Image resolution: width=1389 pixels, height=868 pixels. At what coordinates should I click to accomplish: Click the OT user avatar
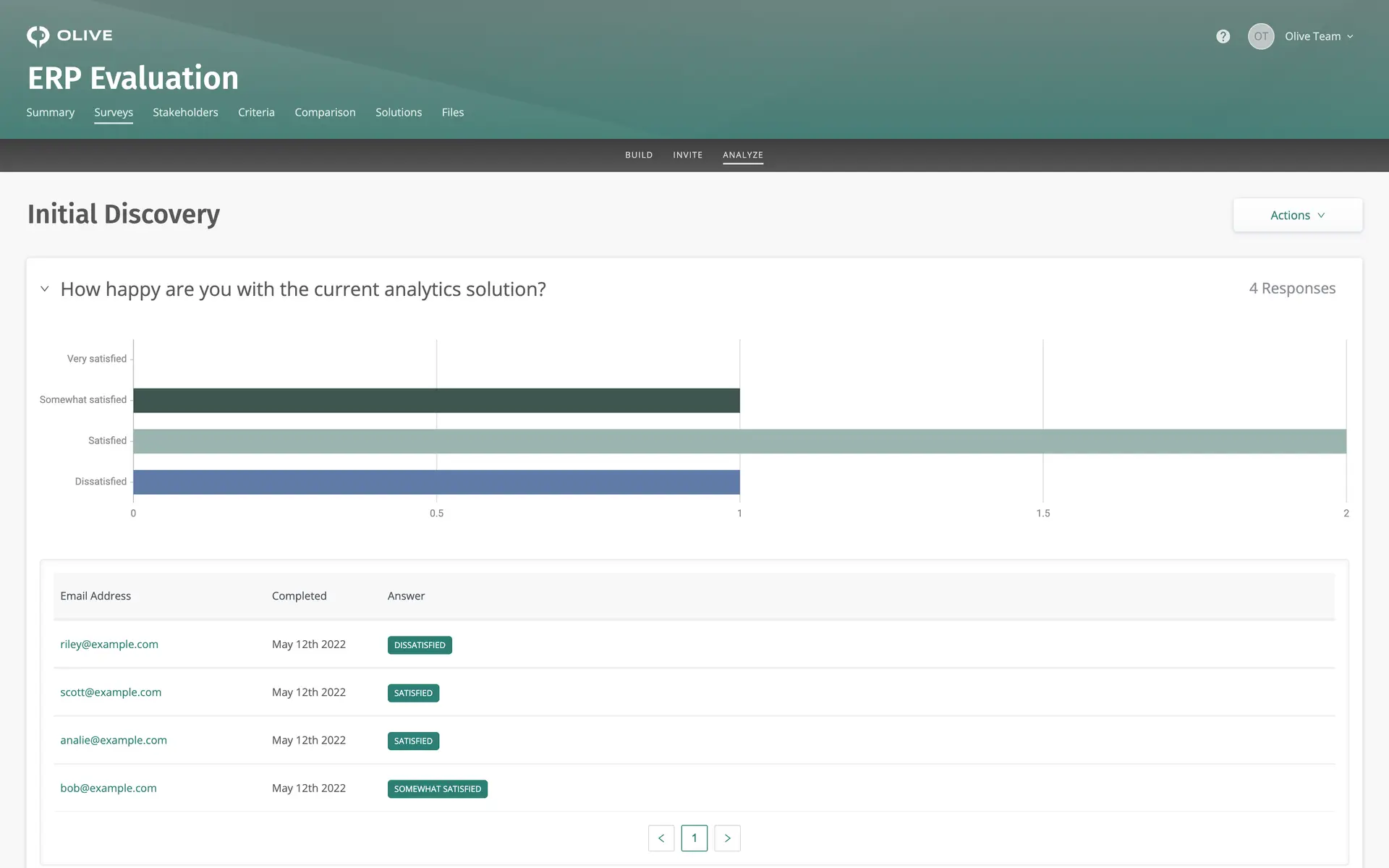(1261, 36)
